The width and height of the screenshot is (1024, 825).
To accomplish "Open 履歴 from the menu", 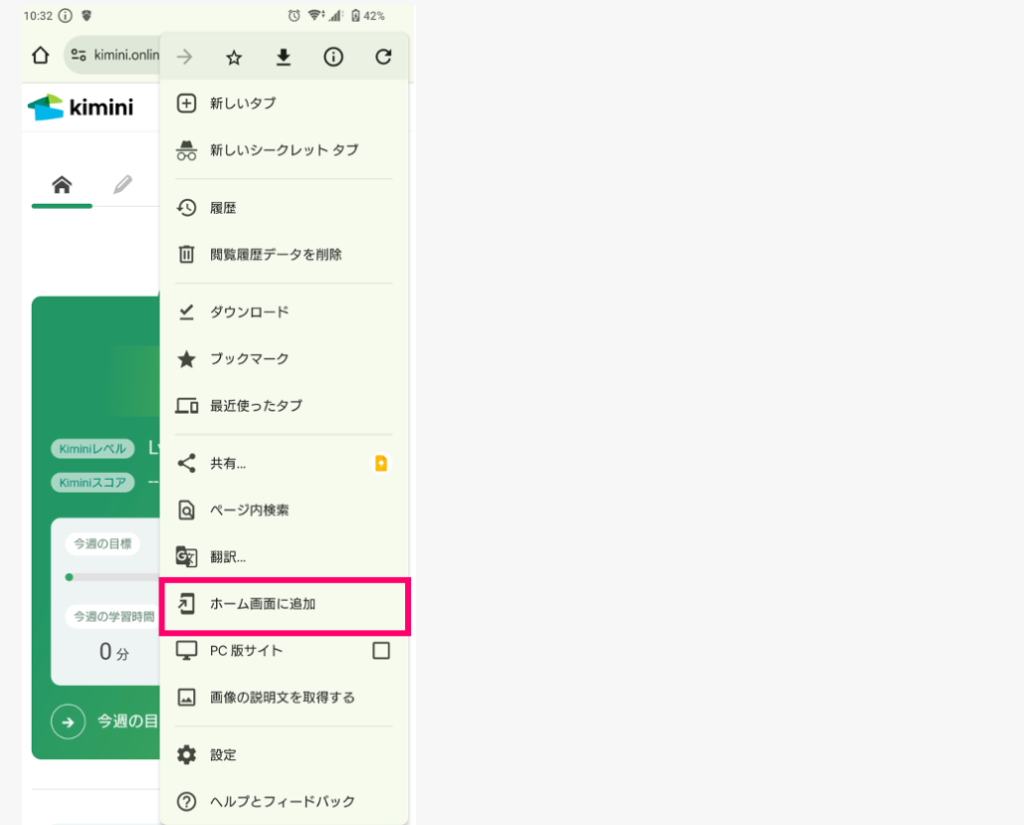I will tap(222, 208).
